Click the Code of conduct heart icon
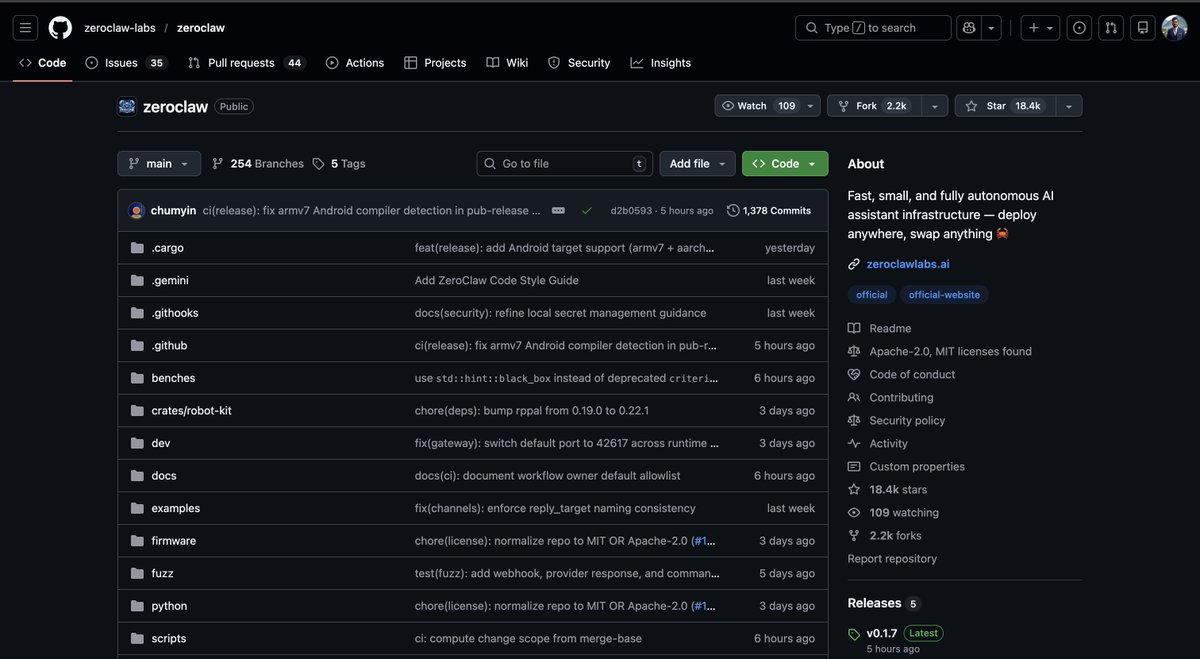This screenshot has width=1200, height=659. [854, 374]
